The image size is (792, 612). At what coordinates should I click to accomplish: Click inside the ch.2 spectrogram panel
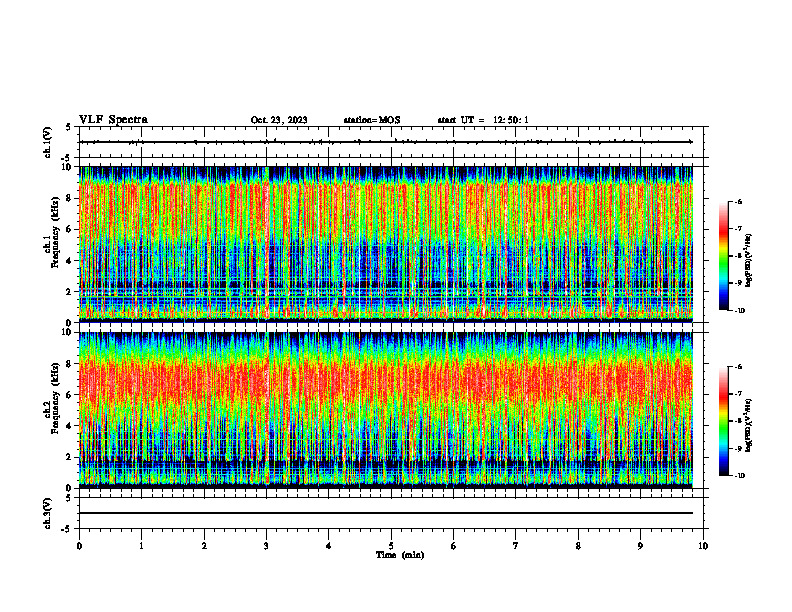point(386,410)
